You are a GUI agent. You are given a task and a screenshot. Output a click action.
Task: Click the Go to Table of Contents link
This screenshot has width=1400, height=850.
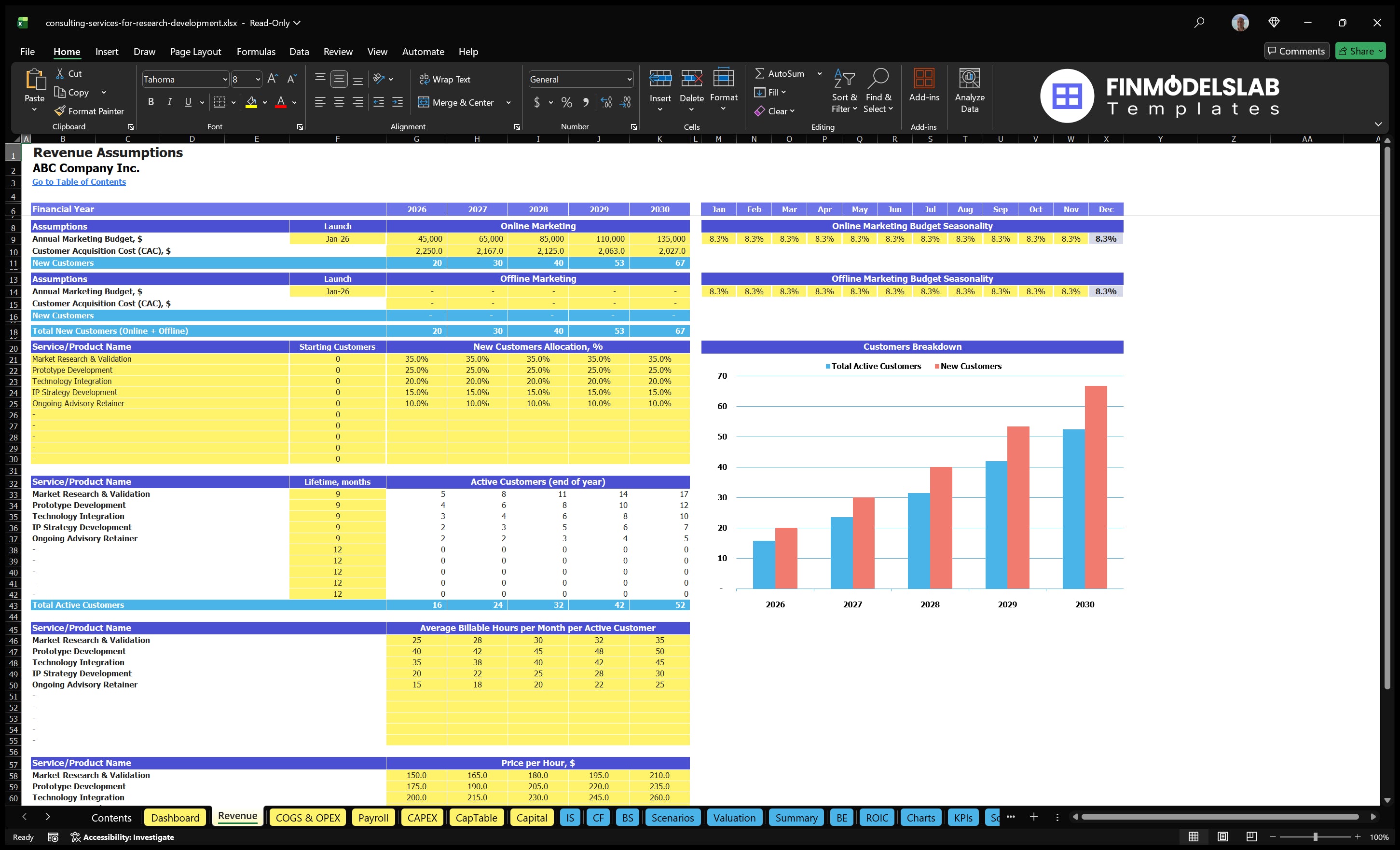click(x=79, y=182)
